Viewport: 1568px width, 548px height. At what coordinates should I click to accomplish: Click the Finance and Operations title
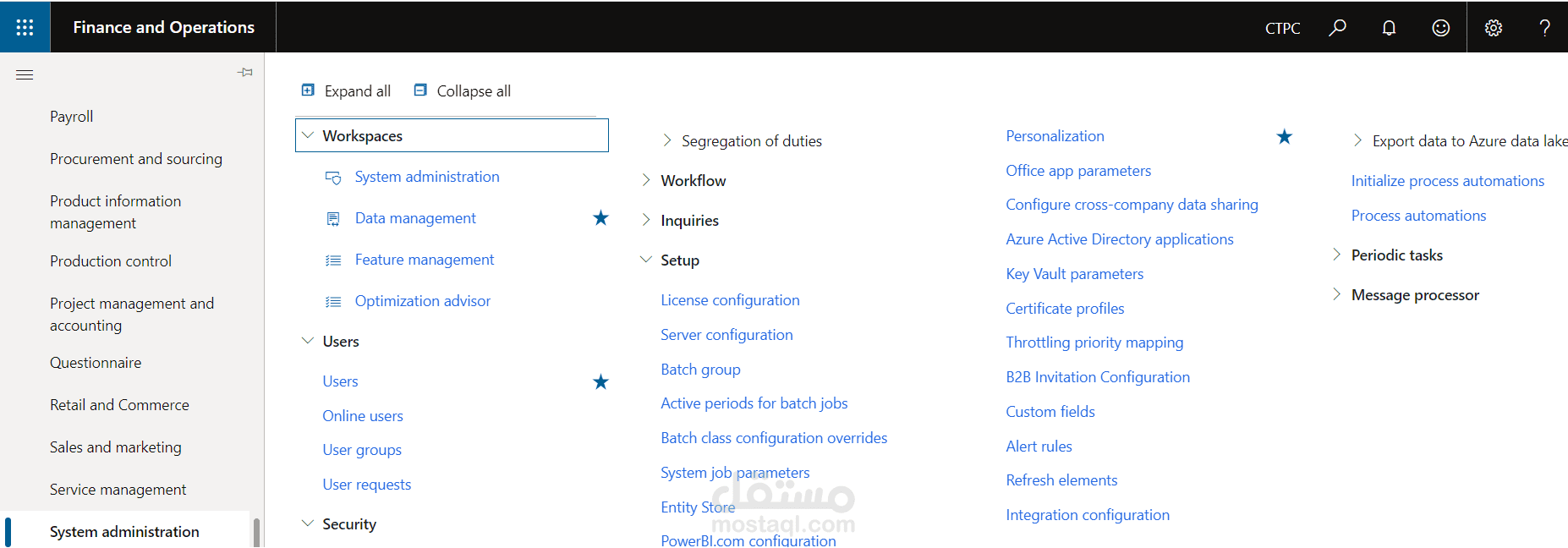tap(163, 27)
